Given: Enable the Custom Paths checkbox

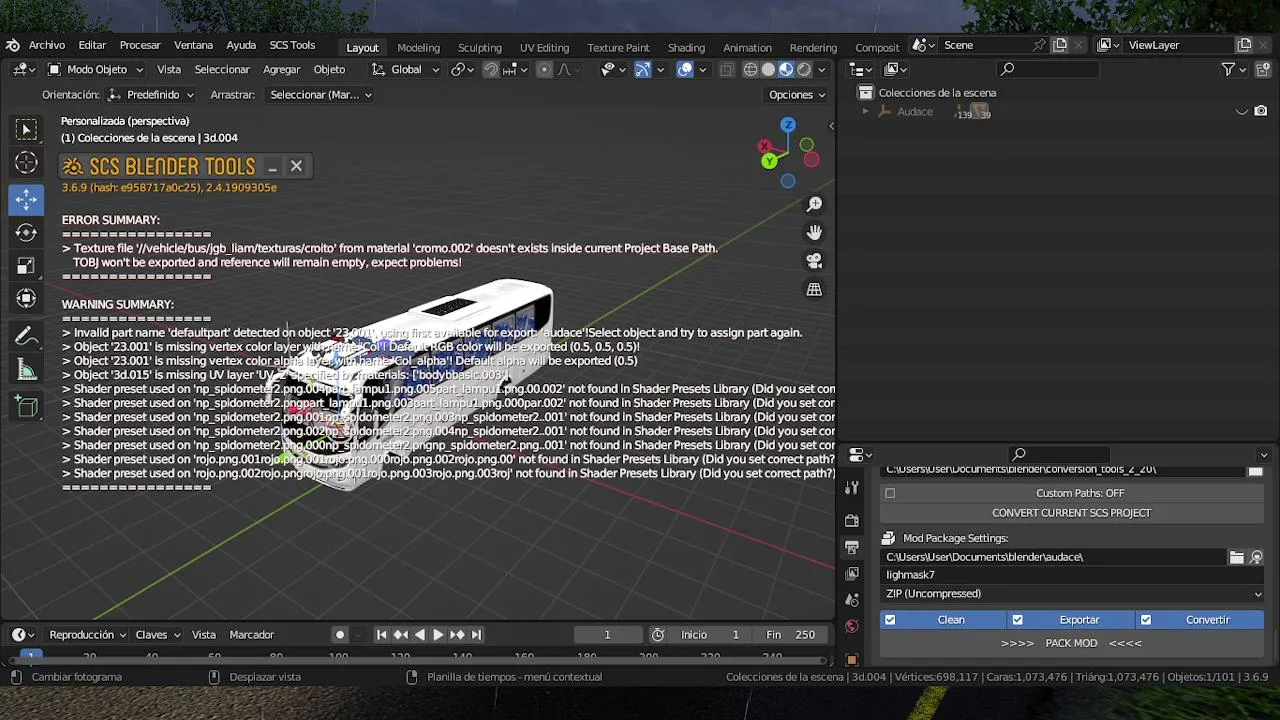Looking at the screenshot, I should pyautogui.click(x=890, y=493).
